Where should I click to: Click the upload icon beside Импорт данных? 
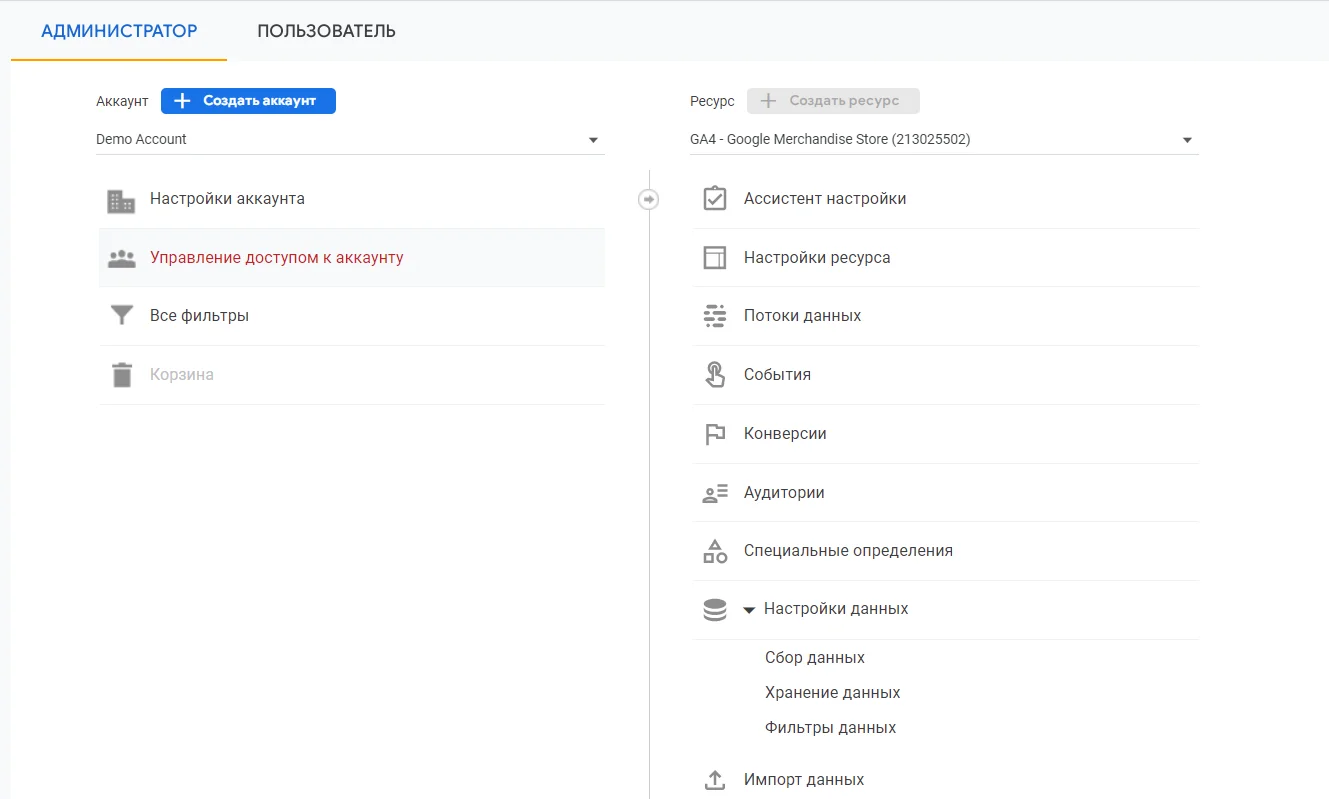coord(714,780)
